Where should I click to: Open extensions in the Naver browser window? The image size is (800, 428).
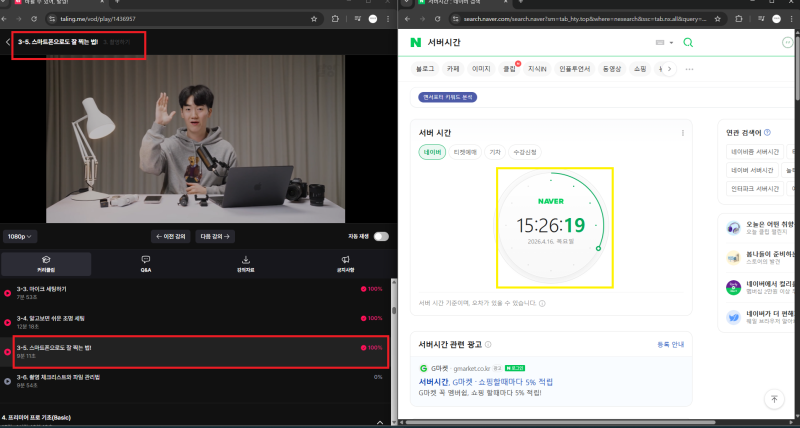click(739, 19)
